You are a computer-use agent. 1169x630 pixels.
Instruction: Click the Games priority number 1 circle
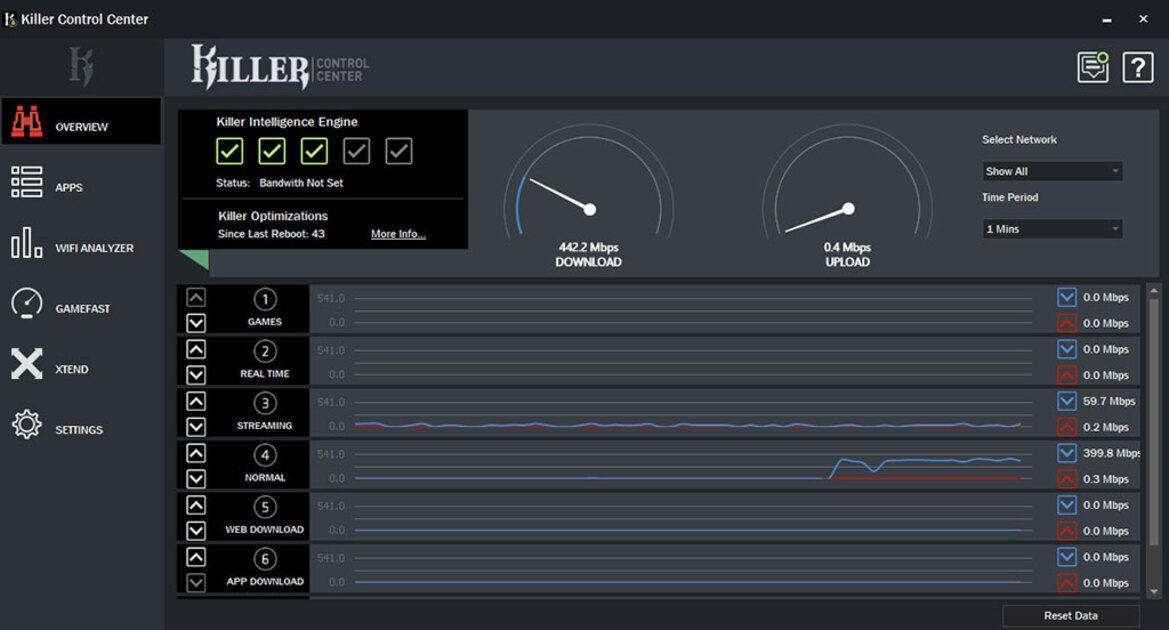tap(265, 299)
